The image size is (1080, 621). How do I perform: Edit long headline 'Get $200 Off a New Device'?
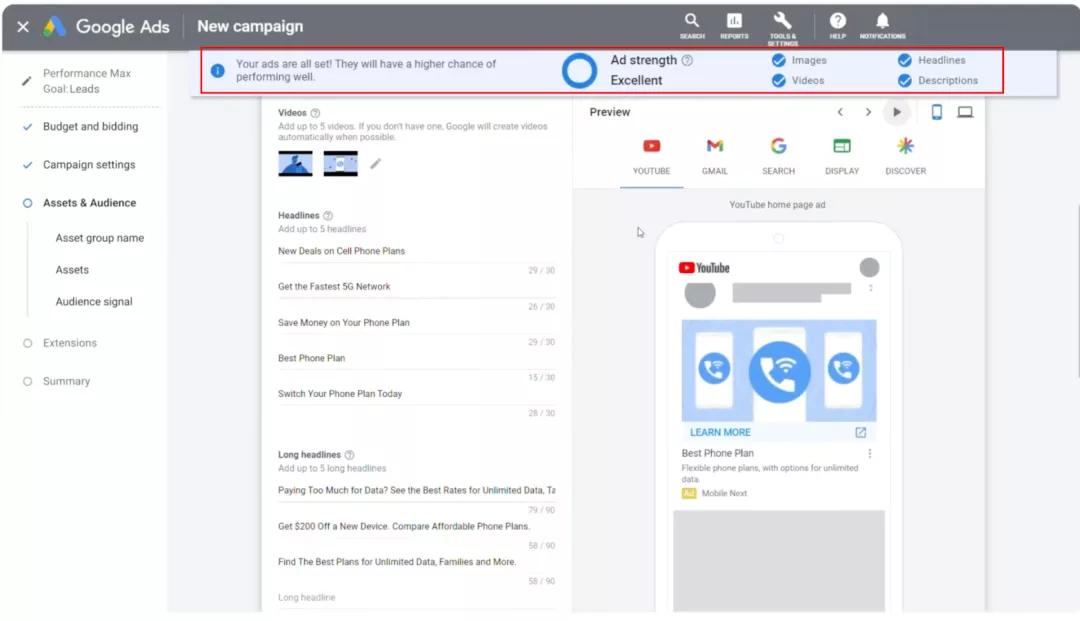(416, 527)
